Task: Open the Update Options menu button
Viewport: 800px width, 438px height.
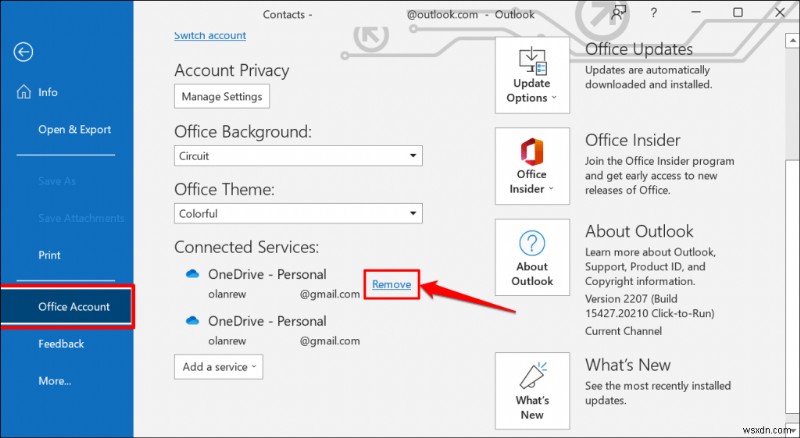Action: click(x=532, y=75)
